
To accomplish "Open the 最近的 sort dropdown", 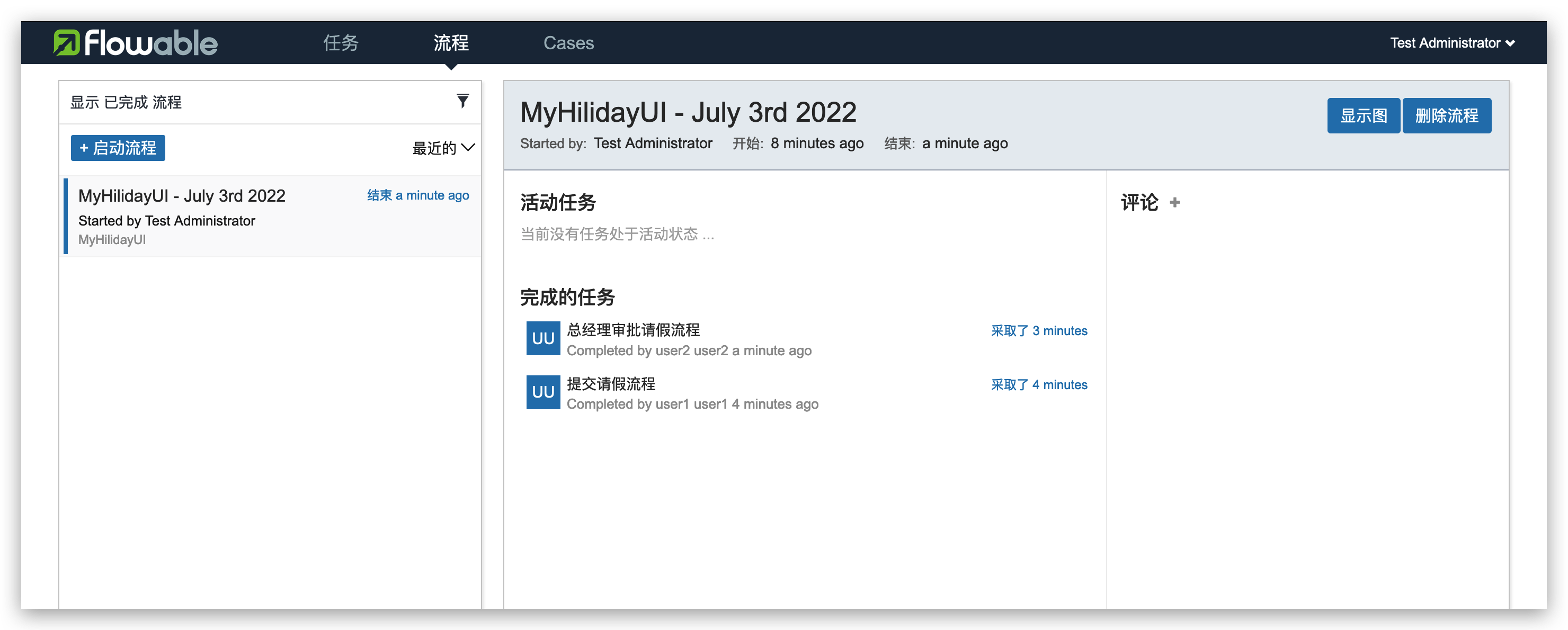I will [443, 148].
